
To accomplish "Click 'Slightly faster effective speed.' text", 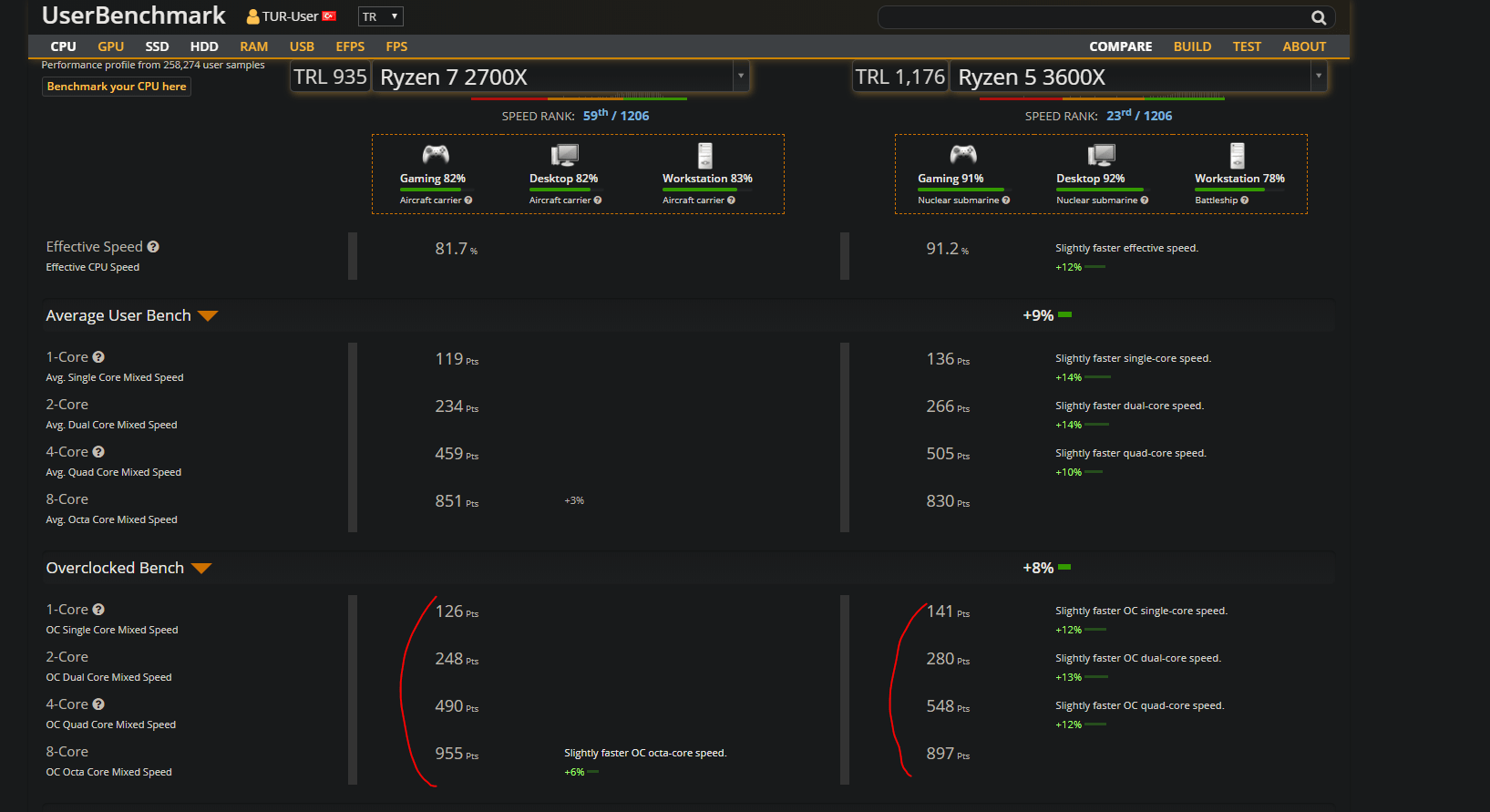I will tap(1126, 248).
